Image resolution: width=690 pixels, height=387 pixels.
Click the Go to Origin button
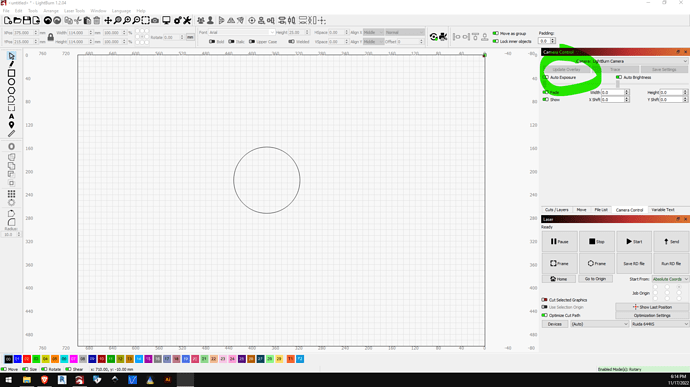[595, 279]
